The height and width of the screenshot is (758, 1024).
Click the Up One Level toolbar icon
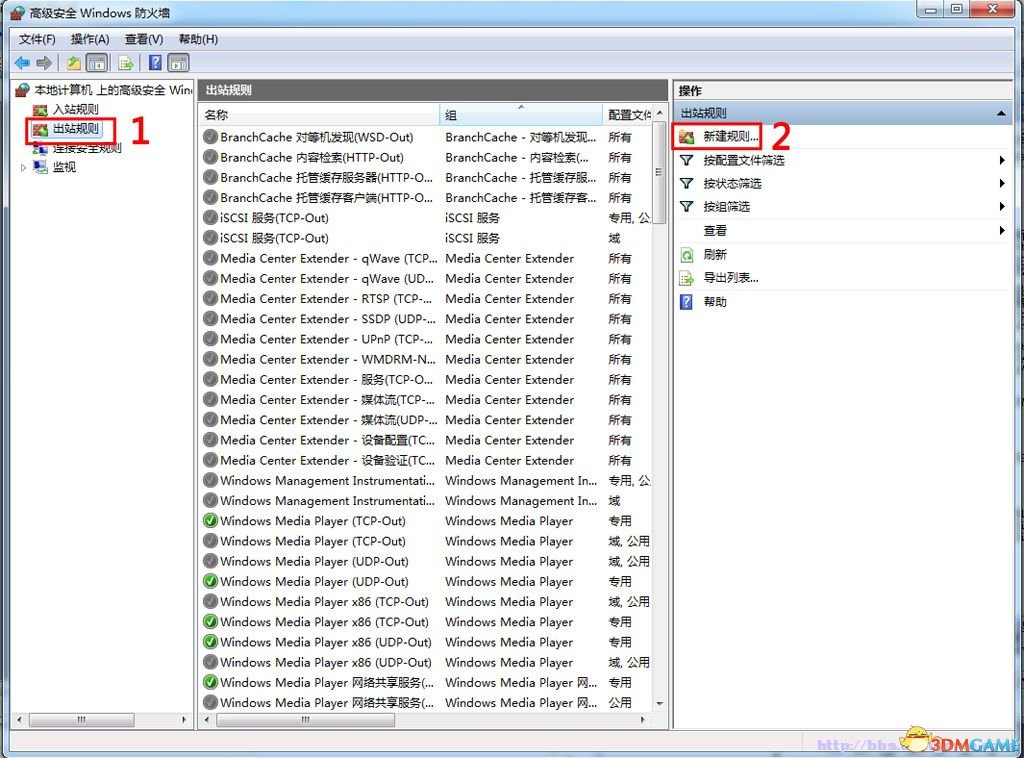tap(74, 63)
